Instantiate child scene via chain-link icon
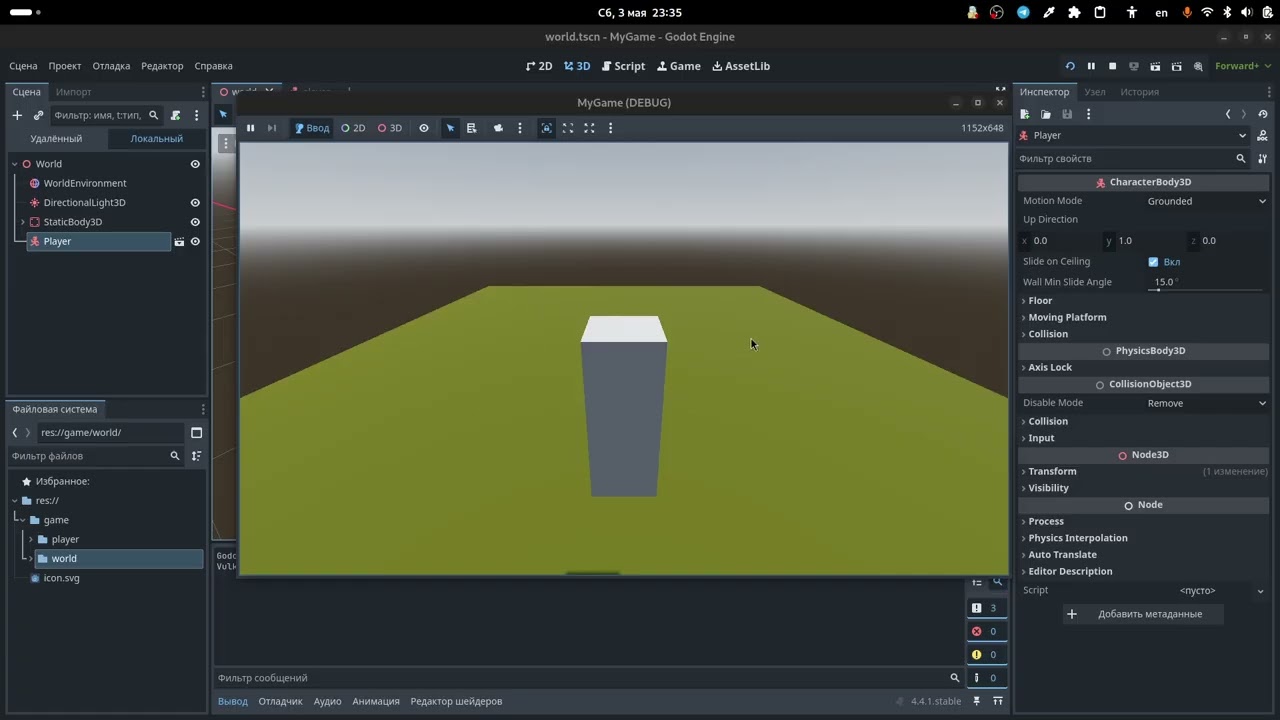The height and width of the screenshot is (720, 1280). (39, 115)
